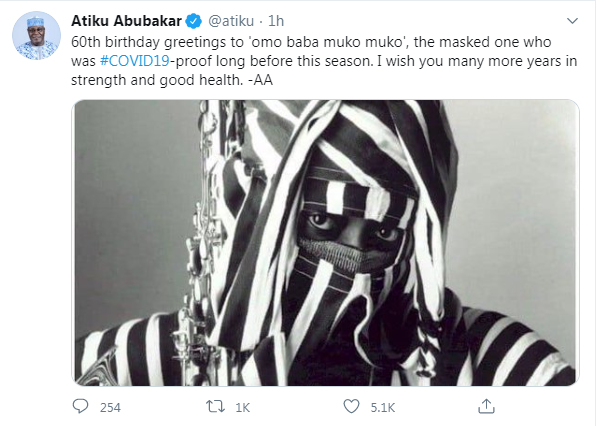This screenshot has width=616, height=426.
Task: Click the share upload icon
Action: click(x=486, y=406)
